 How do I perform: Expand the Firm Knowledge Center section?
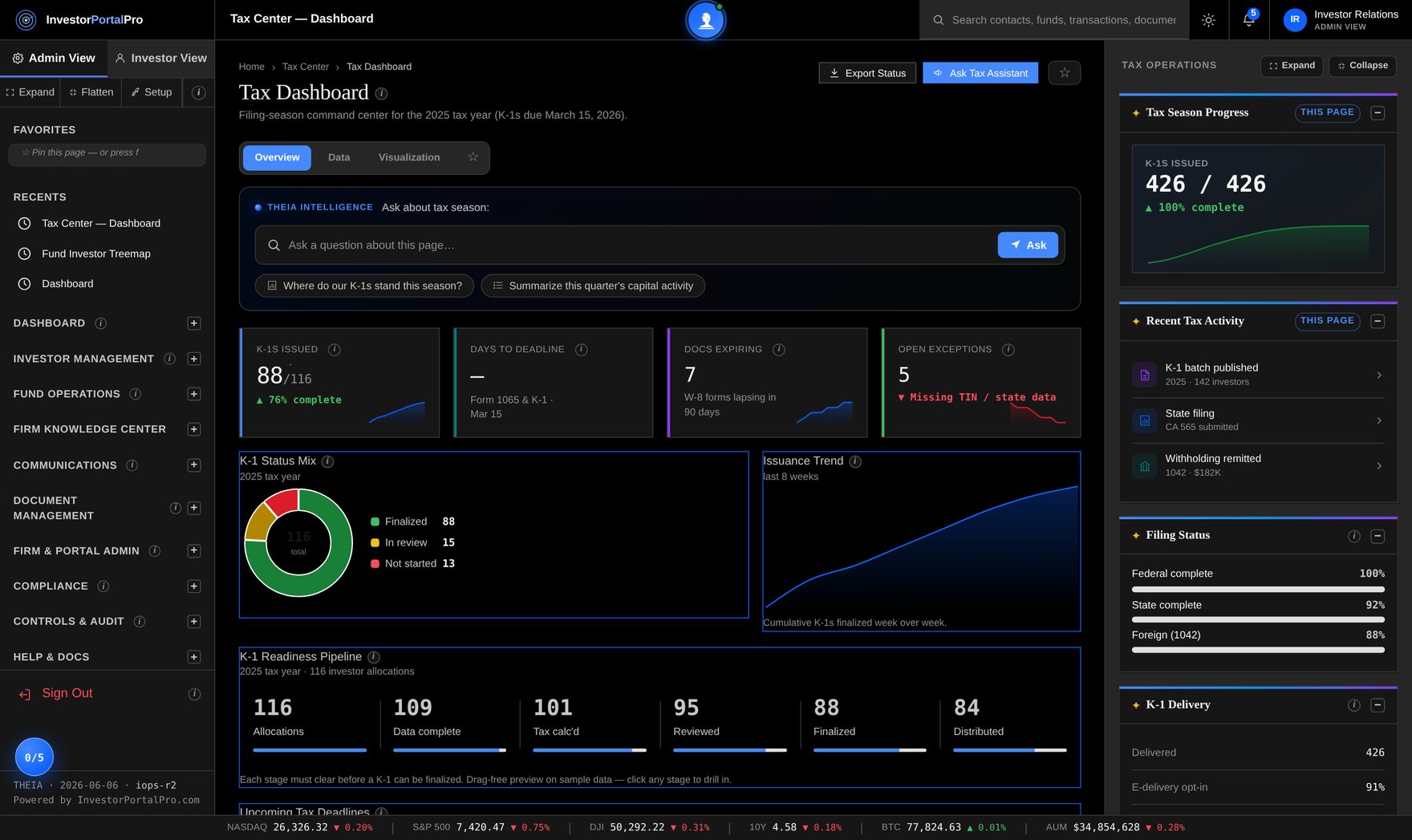point(194,429)
